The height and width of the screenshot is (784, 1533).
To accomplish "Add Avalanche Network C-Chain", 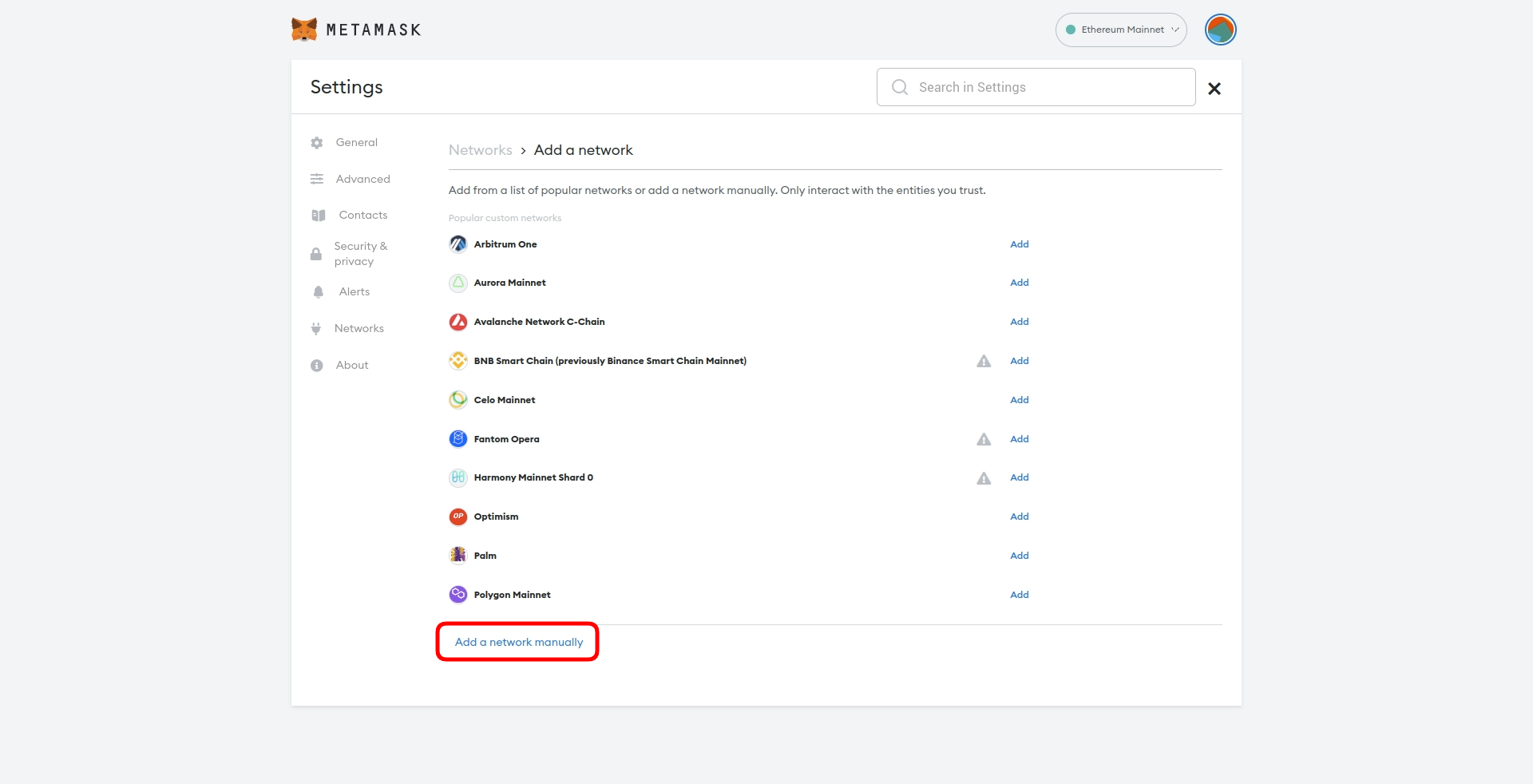I will click(1020, 322).
